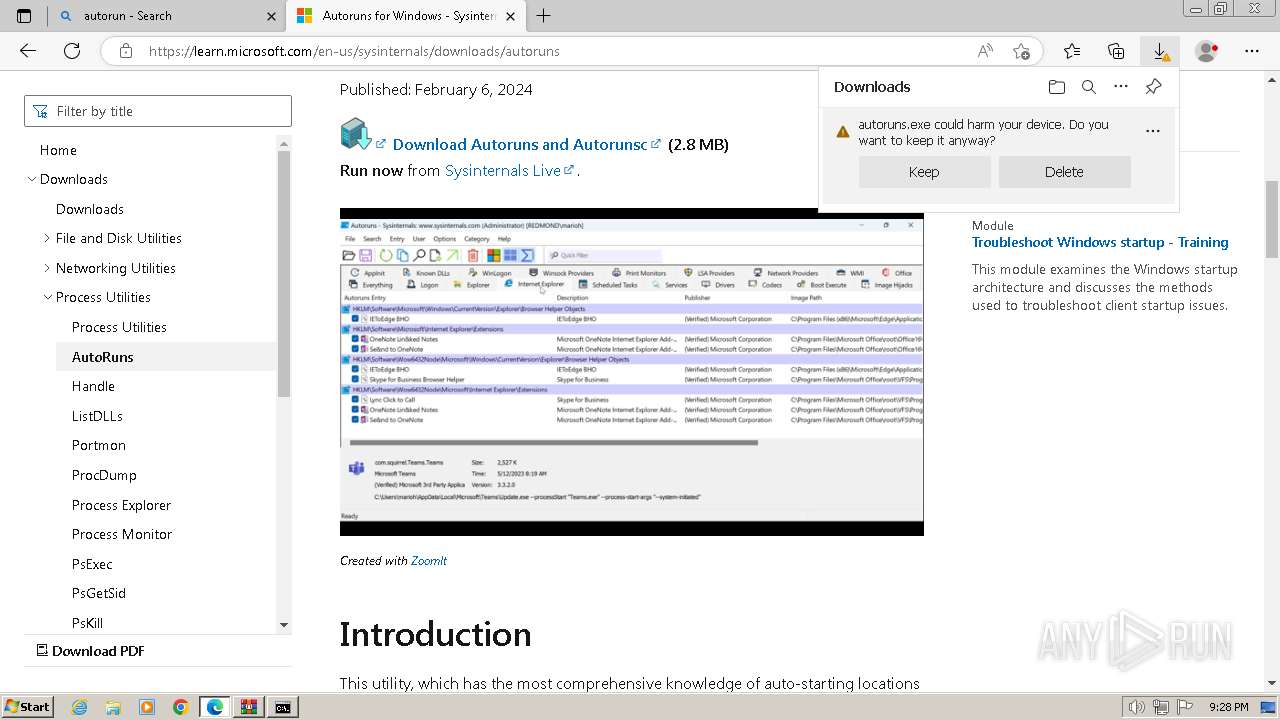Expand File and Disk Utilities
1280x720 pixels.
point(47,238)
